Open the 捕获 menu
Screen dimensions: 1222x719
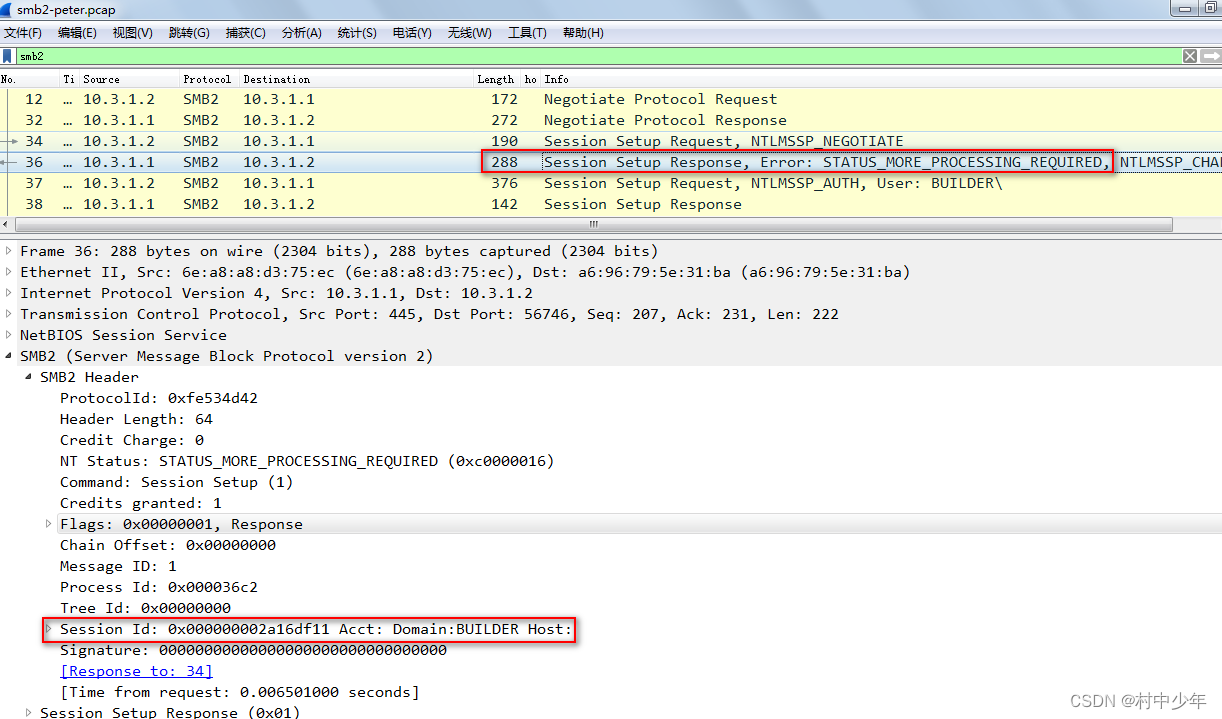245,32
